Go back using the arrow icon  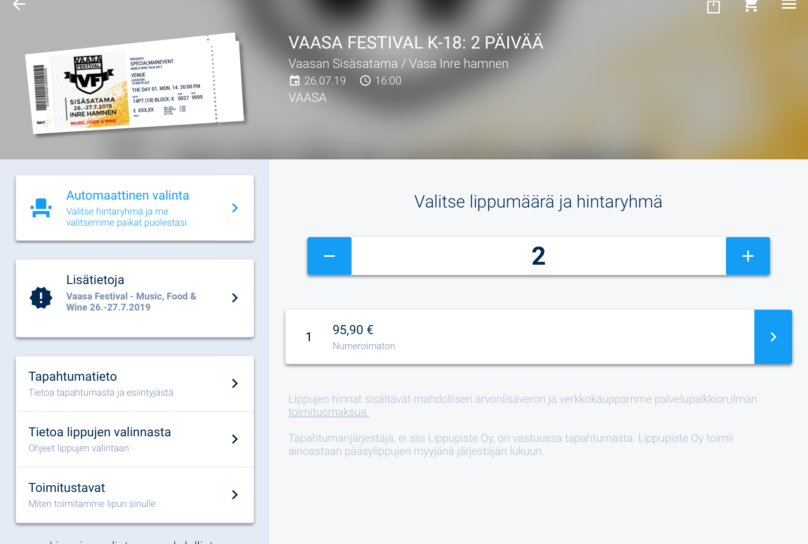point(19,5)
